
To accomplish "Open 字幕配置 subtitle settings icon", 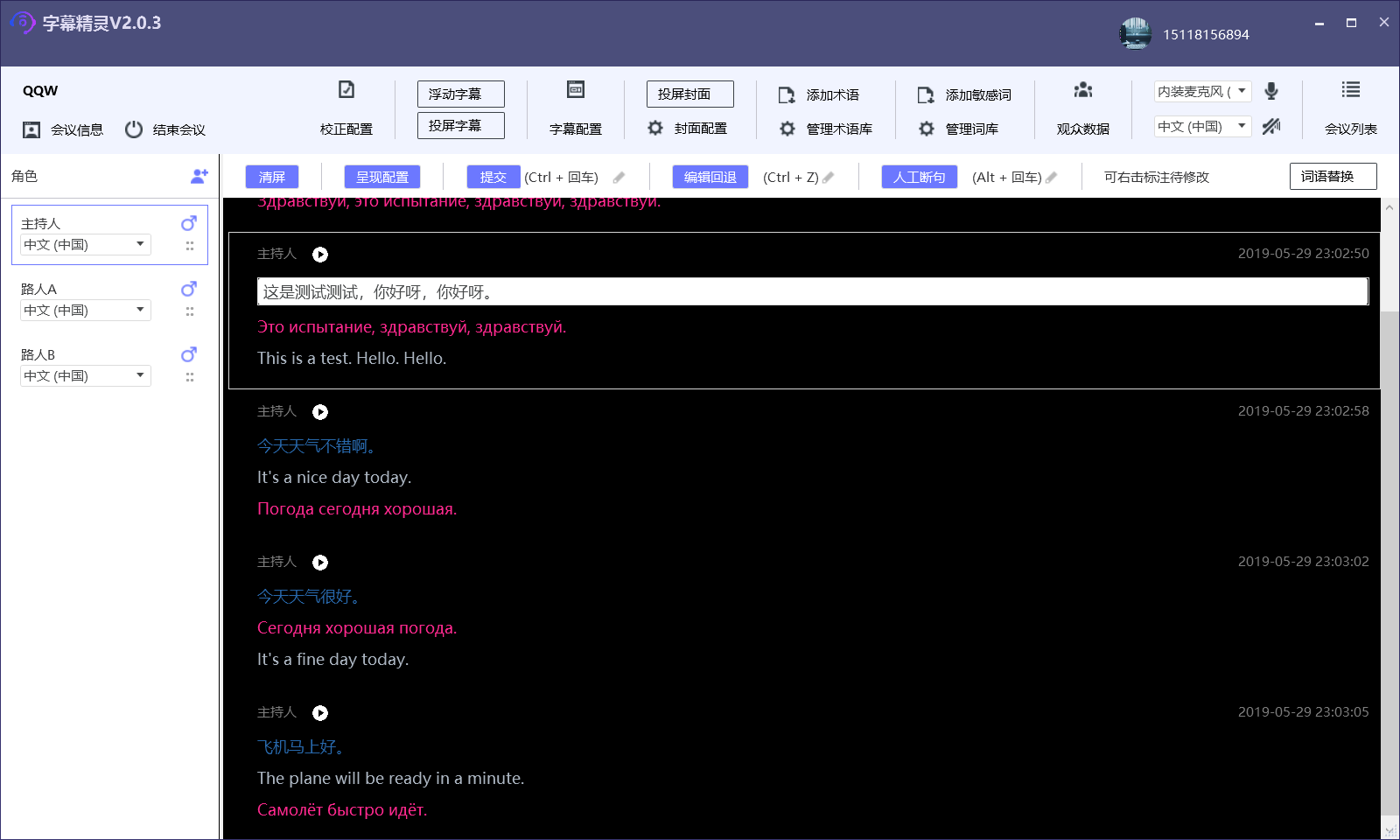I will [x=575, y=89].
